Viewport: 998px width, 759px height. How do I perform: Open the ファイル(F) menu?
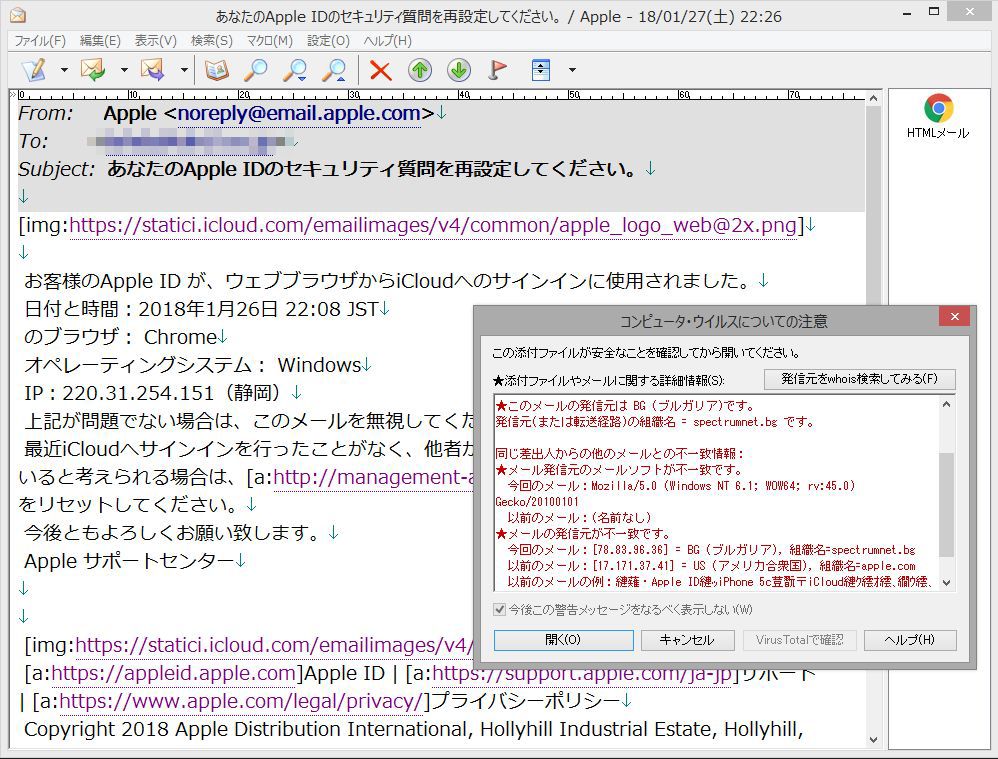pyautogui.click(x=40, y=41)
